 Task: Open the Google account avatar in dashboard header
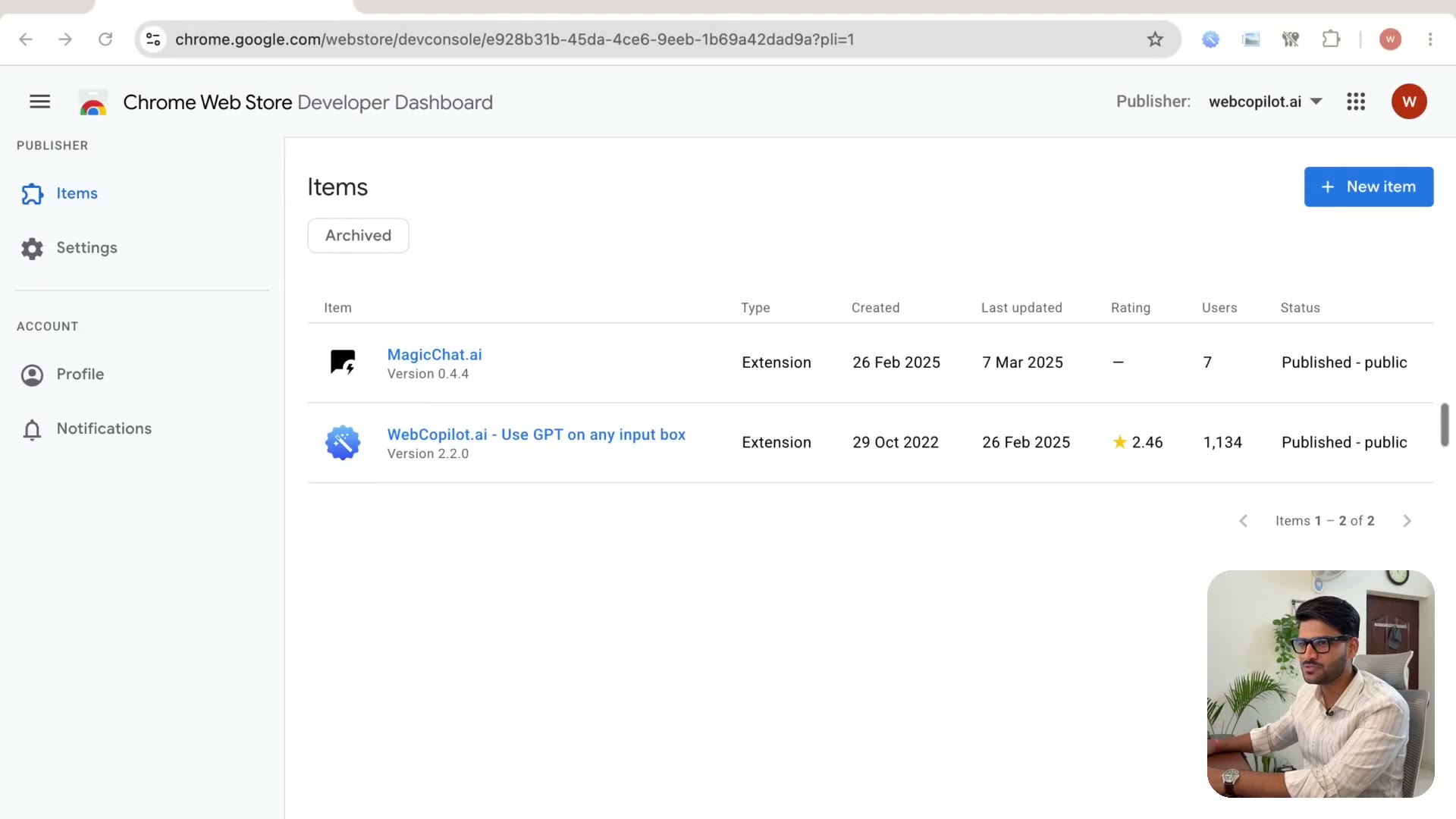[x=1409, y=102]
